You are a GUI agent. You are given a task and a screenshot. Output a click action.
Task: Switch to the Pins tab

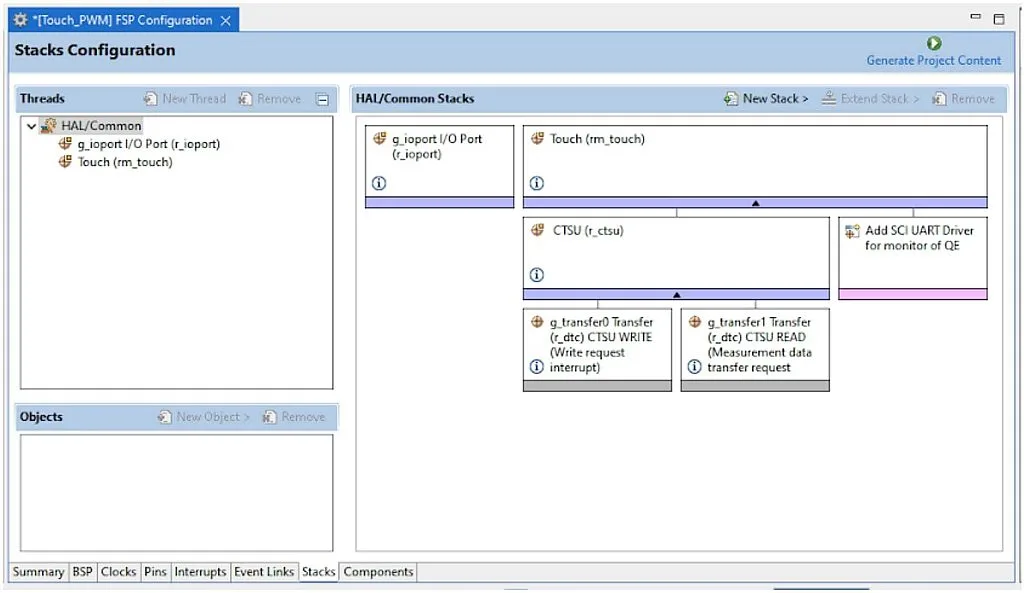point(155,572)
